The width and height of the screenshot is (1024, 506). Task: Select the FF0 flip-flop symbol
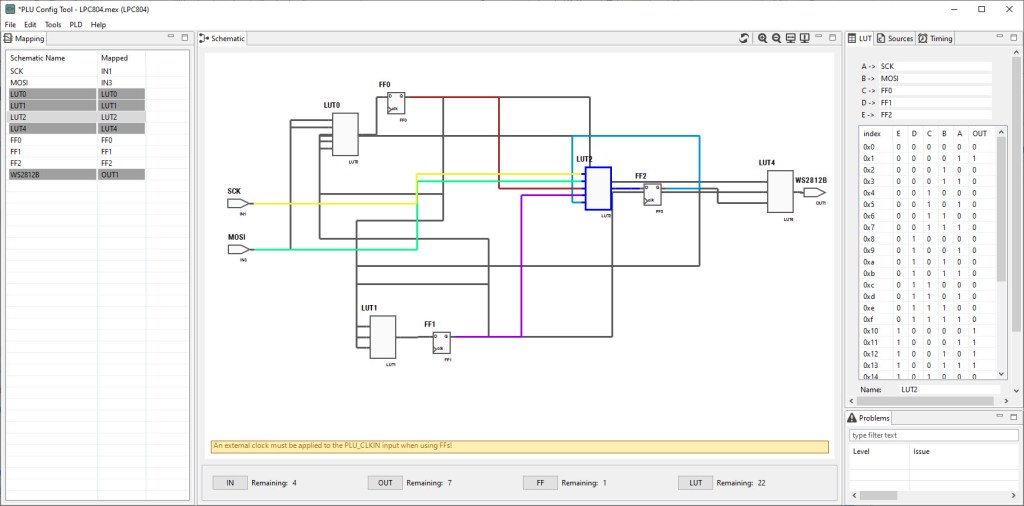coord(396,105)
